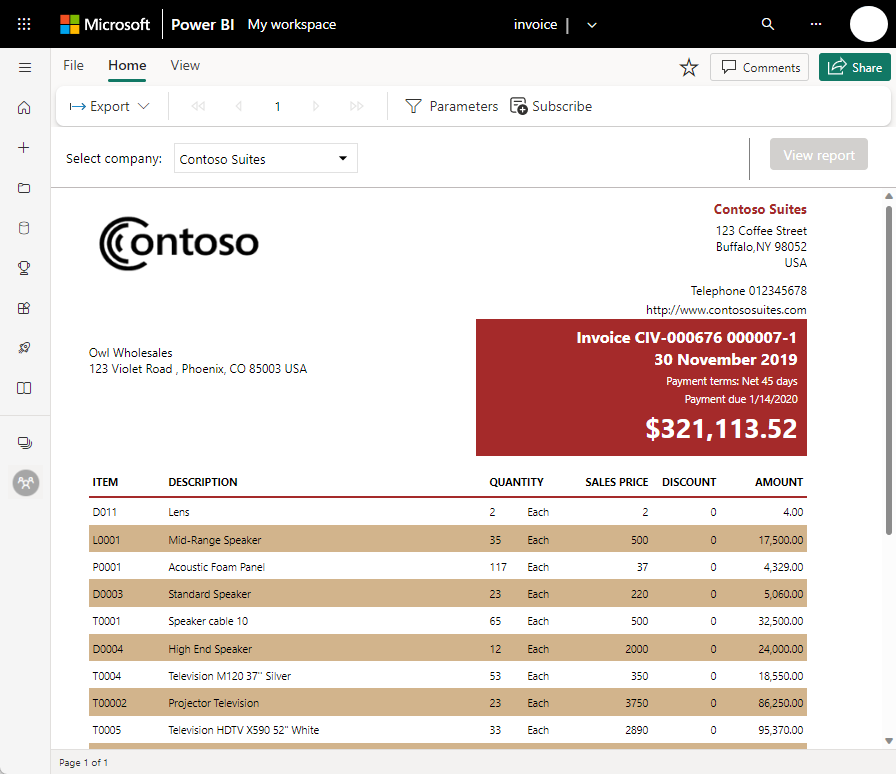Image resolution: width=896 pixels, height=774 pixels.
Task: Click the Share button
Action: [x=854, y=67]
